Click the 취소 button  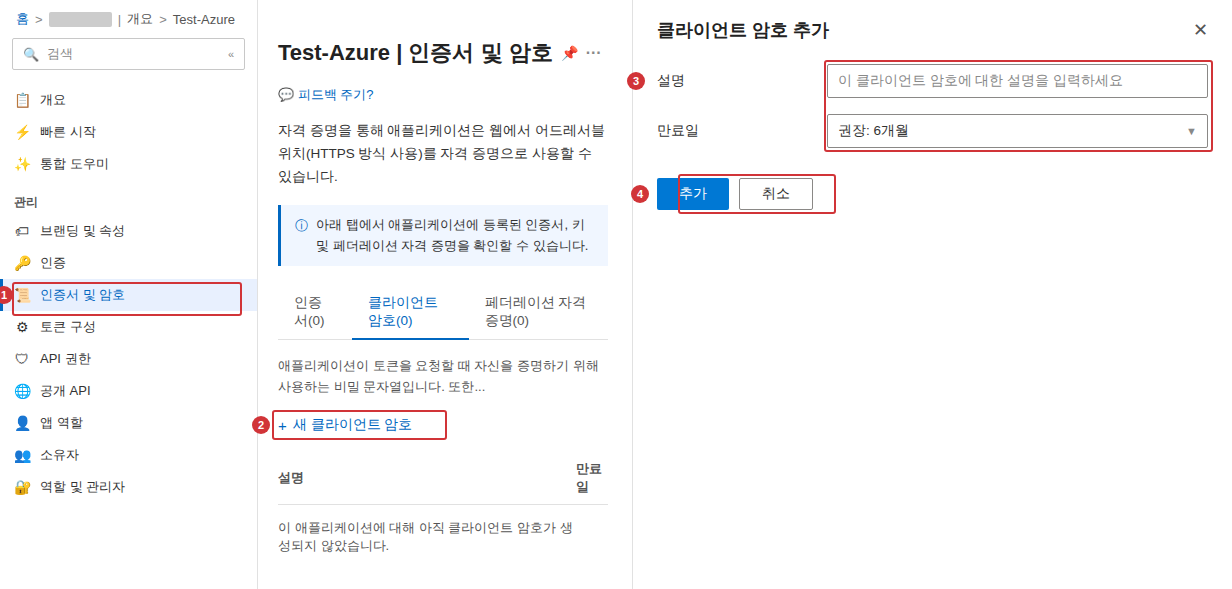(x=776, y=194)
